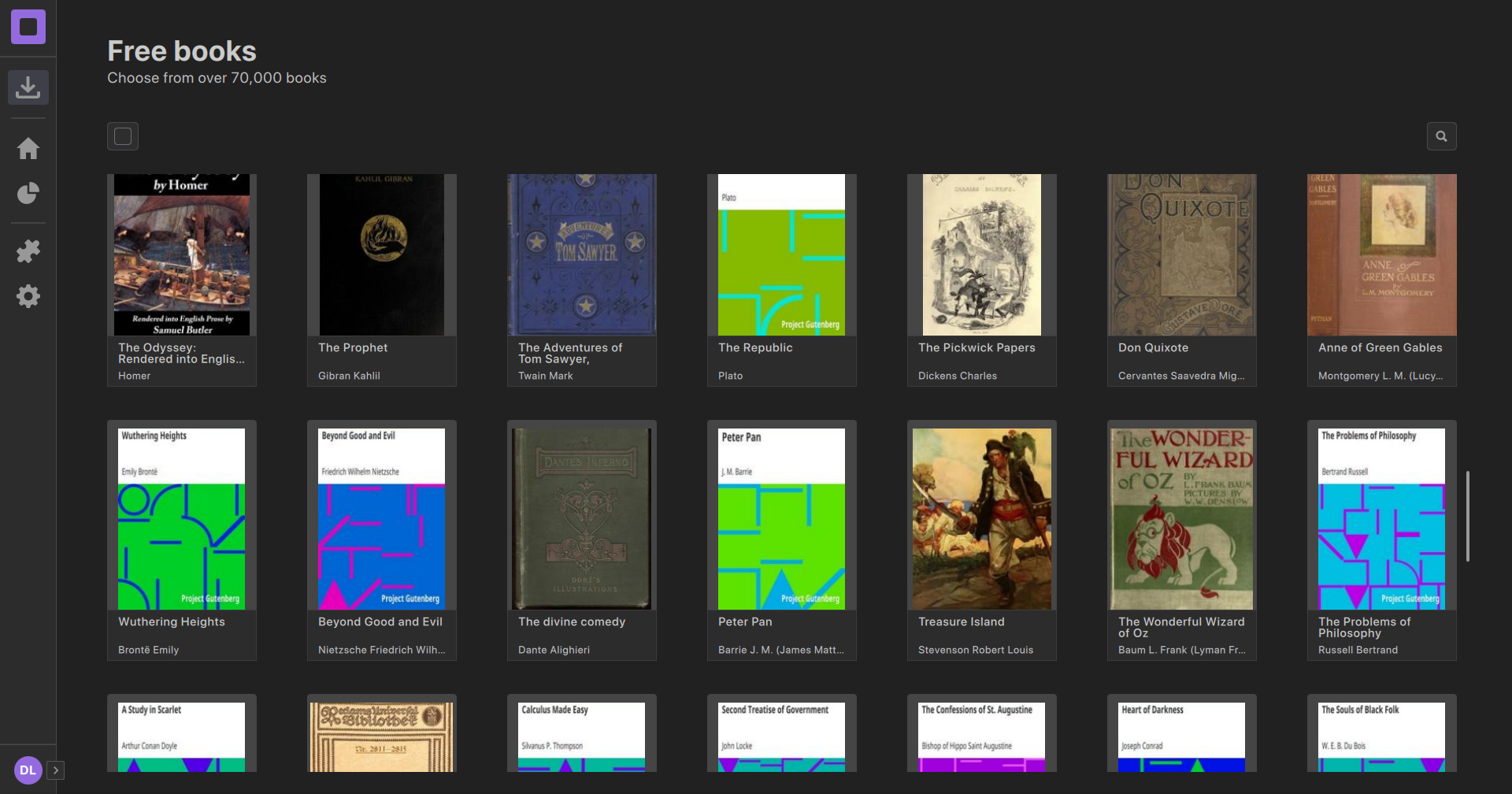The image size is (1512, 794).
Task: Open the Anne of Green Gables cover
Action: coord(1382,254)
